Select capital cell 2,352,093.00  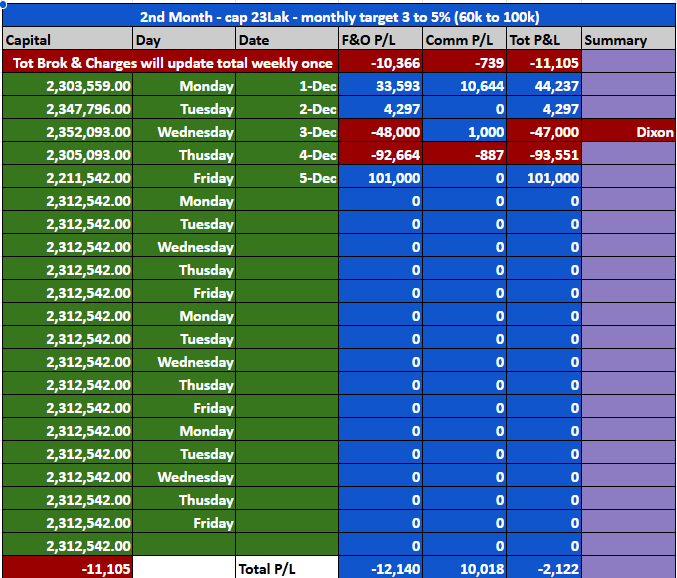click(x=68, y=132)
